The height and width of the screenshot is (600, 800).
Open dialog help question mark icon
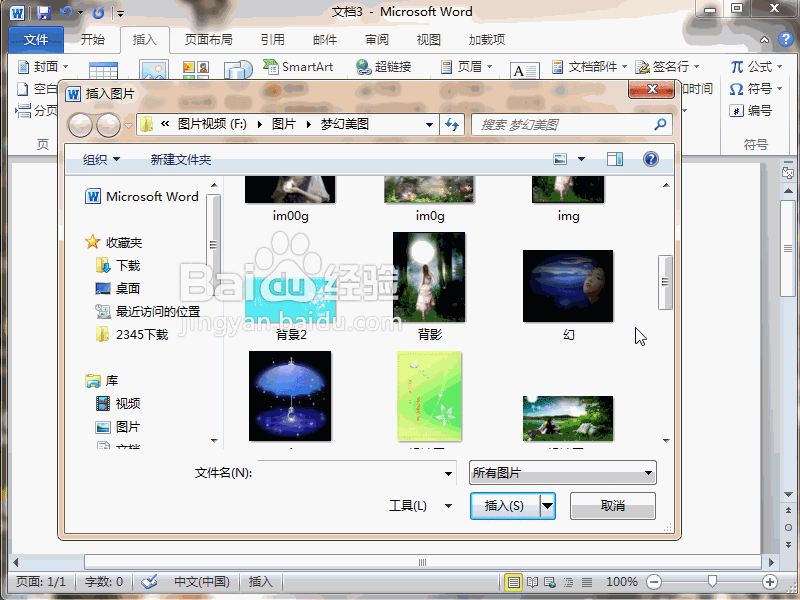click(651, 159)
